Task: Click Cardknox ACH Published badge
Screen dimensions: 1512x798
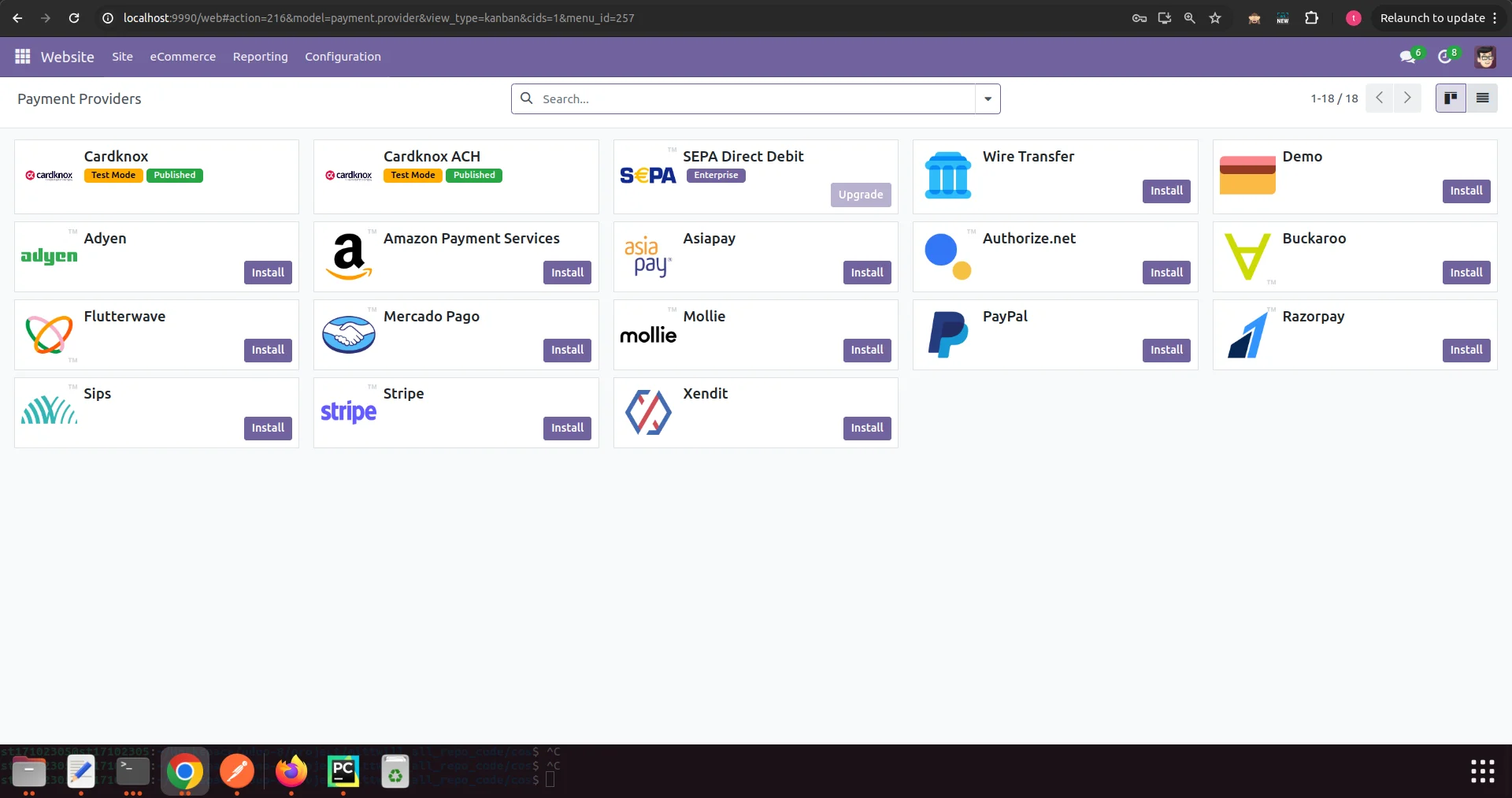Action: pyautogui.click(x=474, y=176)
